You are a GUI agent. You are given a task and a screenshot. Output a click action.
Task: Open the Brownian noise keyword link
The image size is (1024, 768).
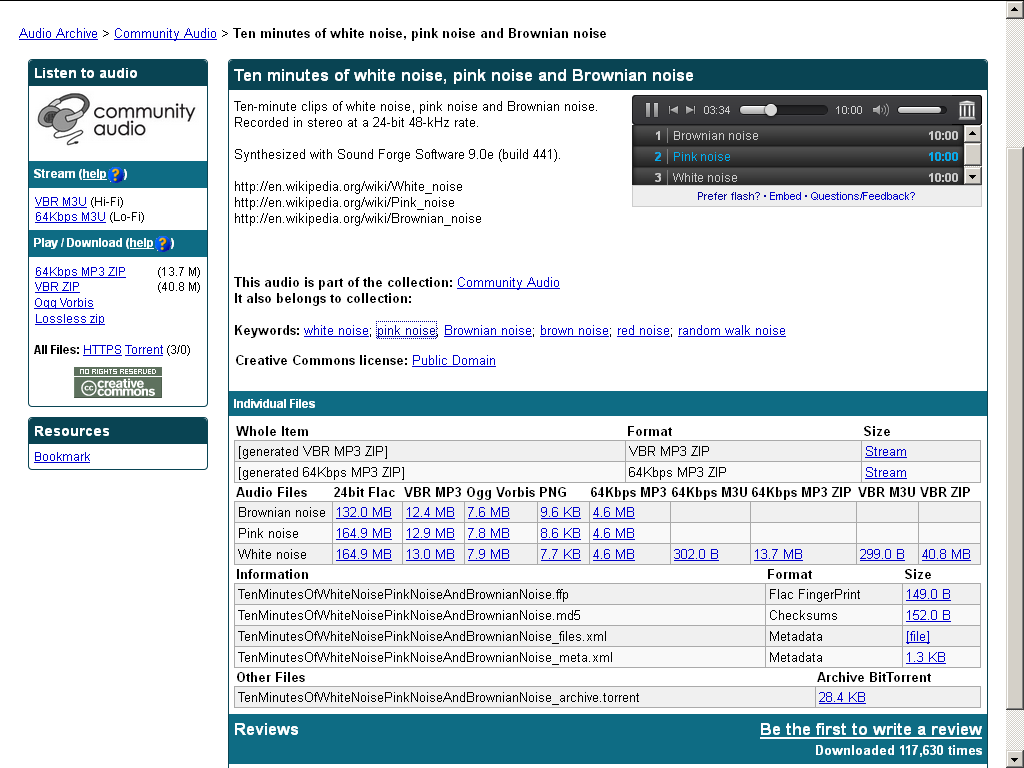[x=488, y=330]
